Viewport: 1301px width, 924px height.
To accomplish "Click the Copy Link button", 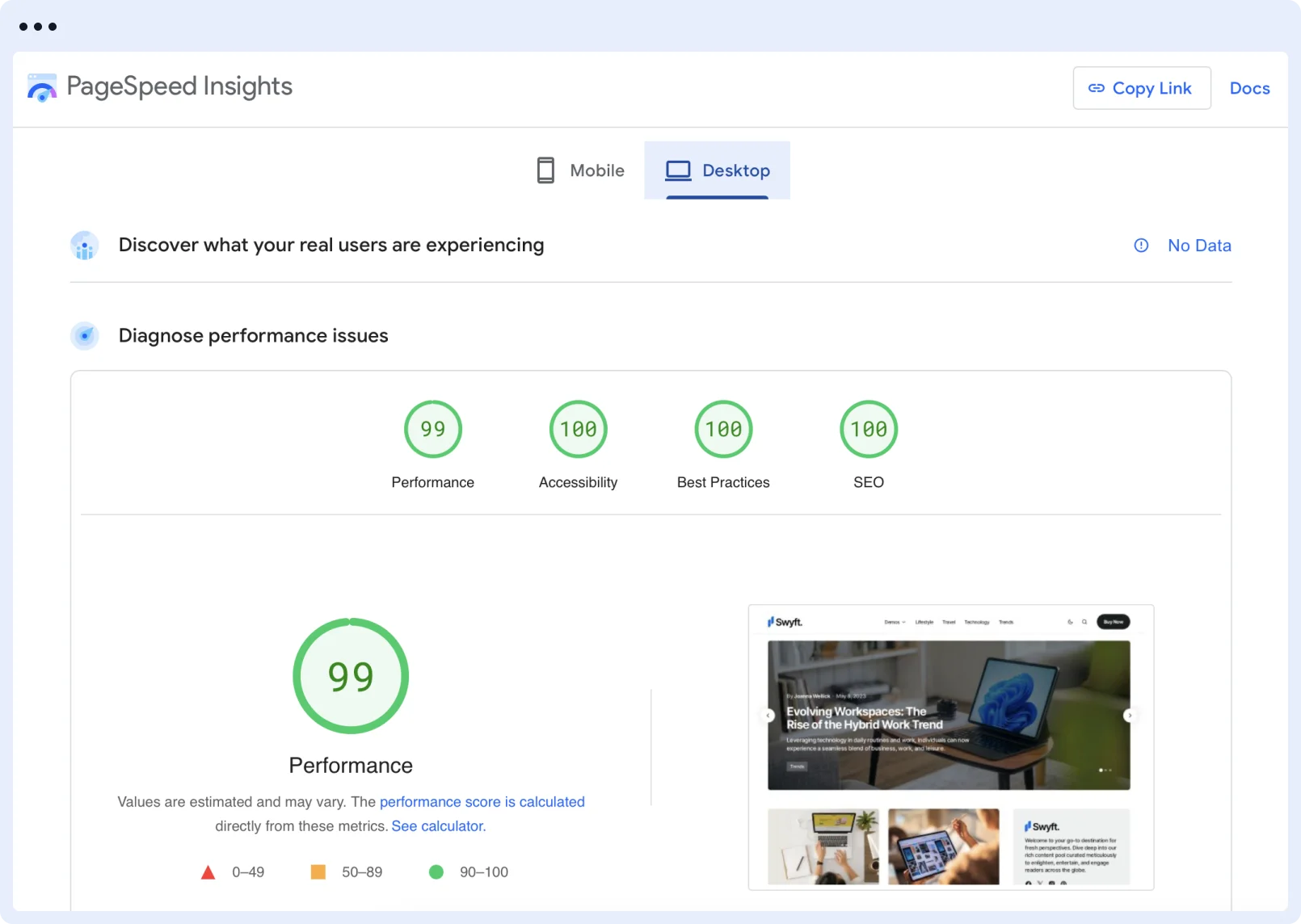I will (1142, 88).
